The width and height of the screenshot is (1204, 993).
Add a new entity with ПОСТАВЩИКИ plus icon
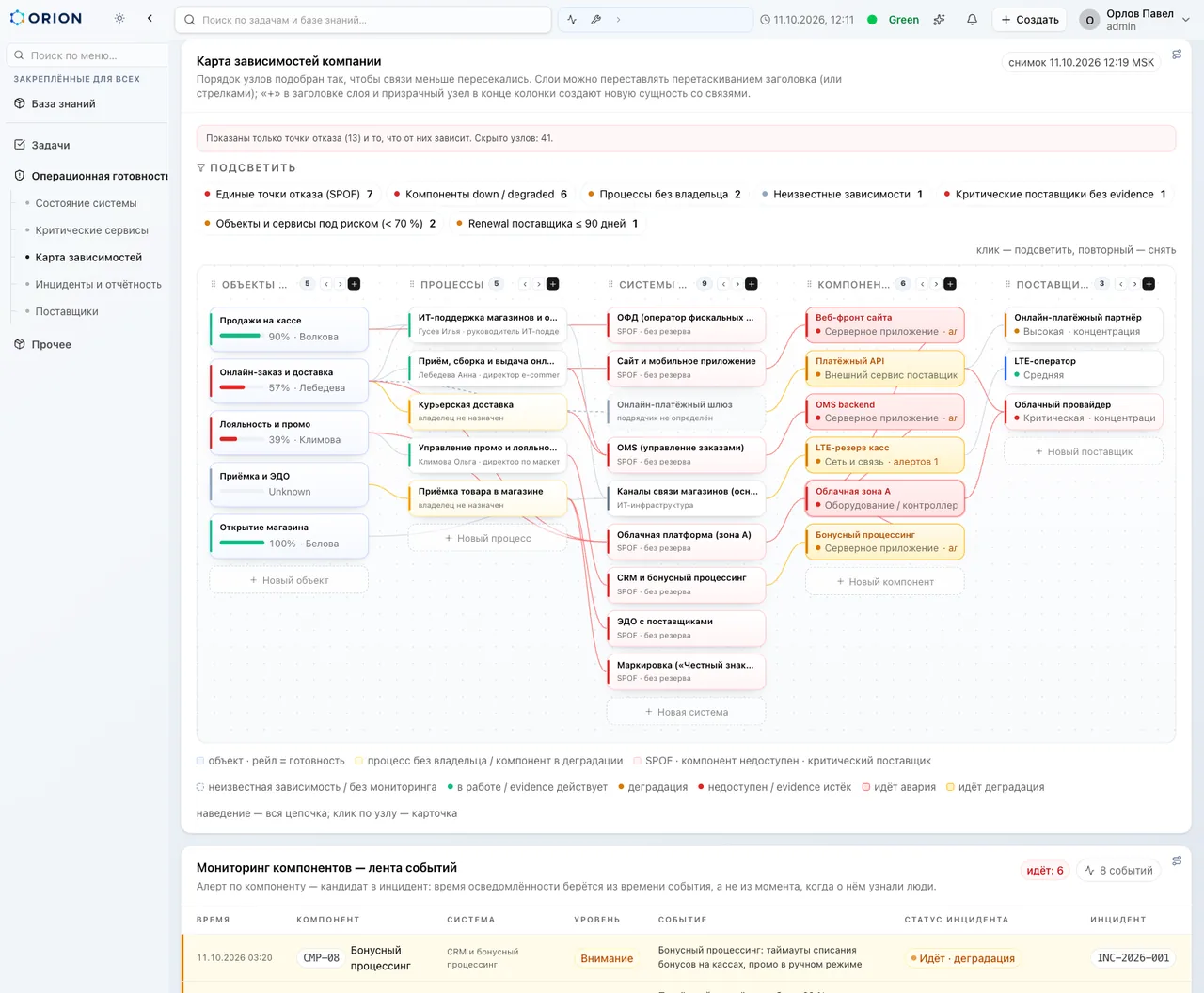1149,284
